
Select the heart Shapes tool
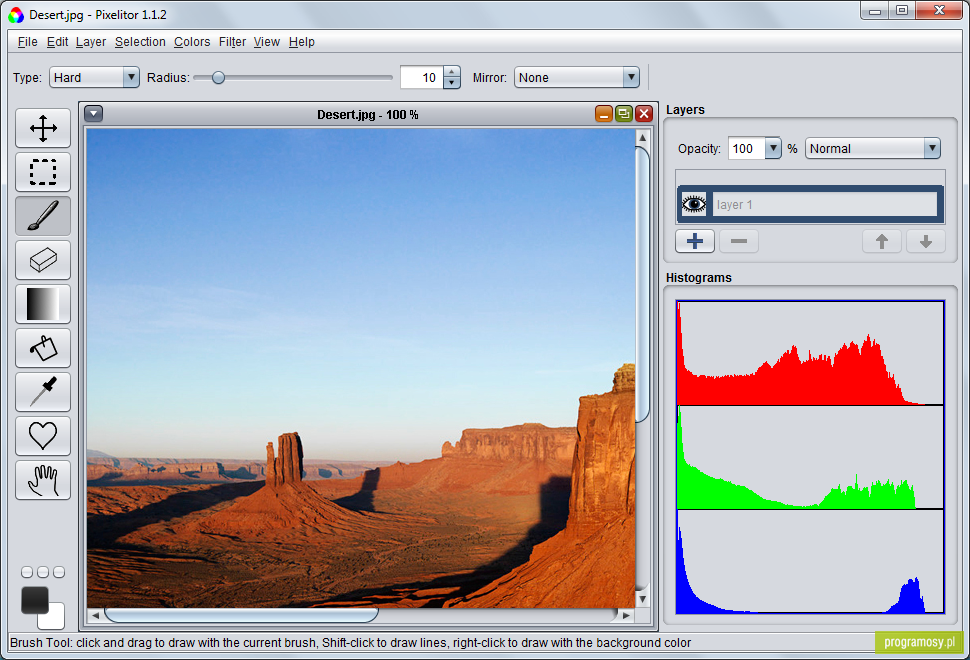[43, 435]
